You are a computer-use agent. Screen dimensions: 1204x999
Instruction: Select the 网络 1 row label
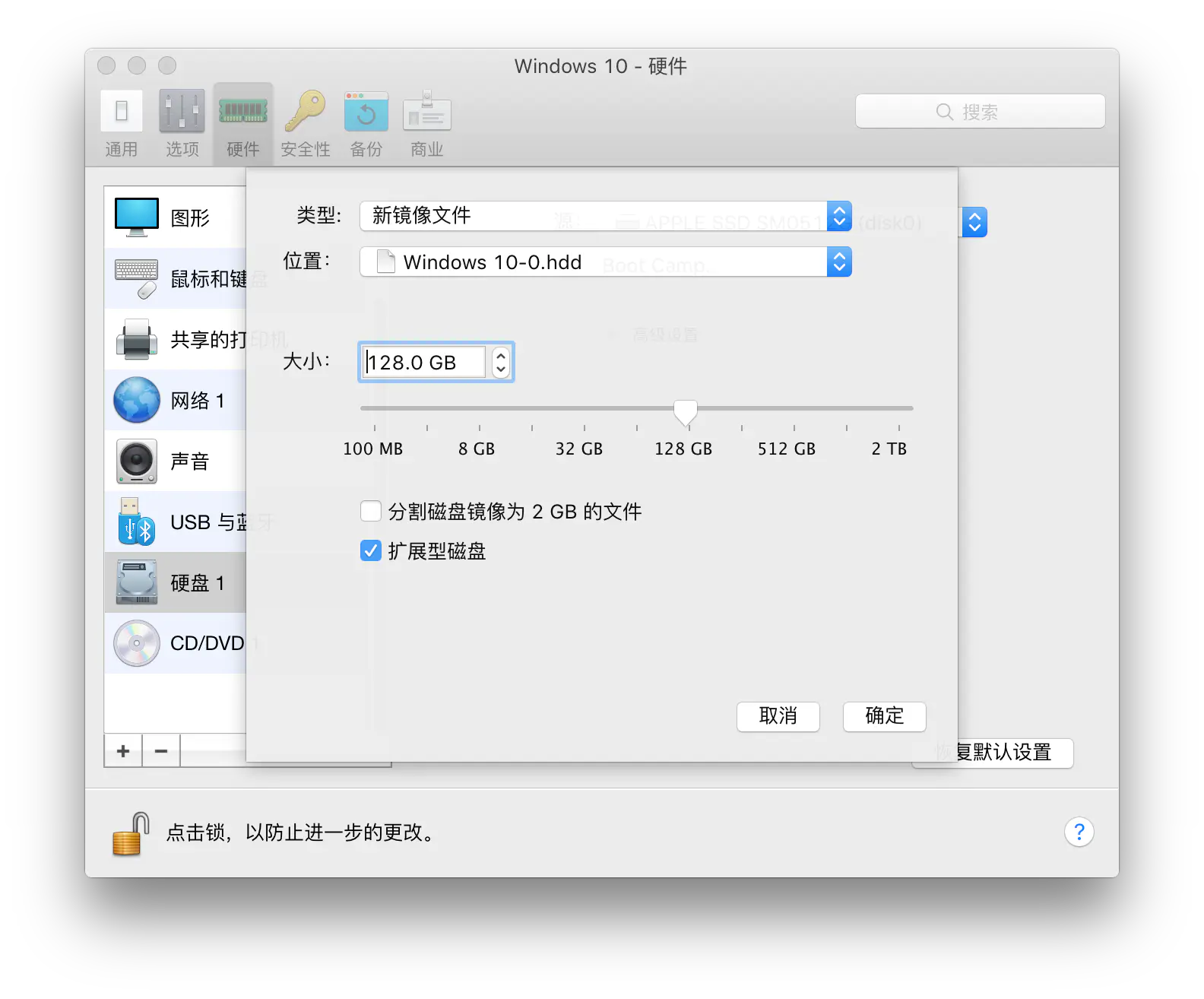[198, 401]
